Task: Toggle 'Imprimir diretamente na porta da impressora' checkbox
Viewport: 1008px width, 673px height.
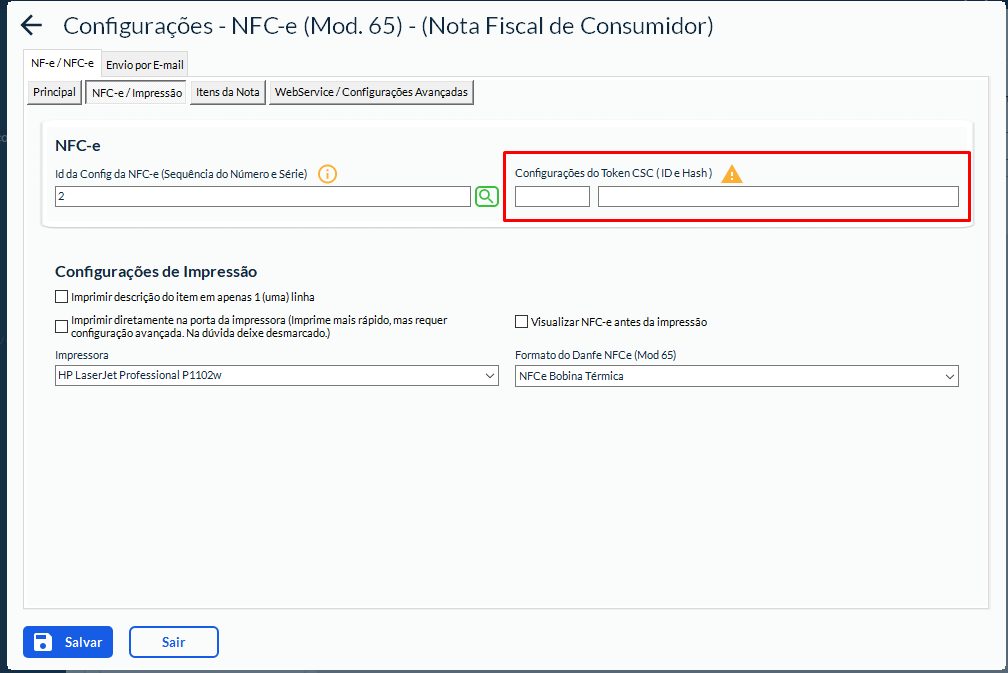Action: click(62, 326)
